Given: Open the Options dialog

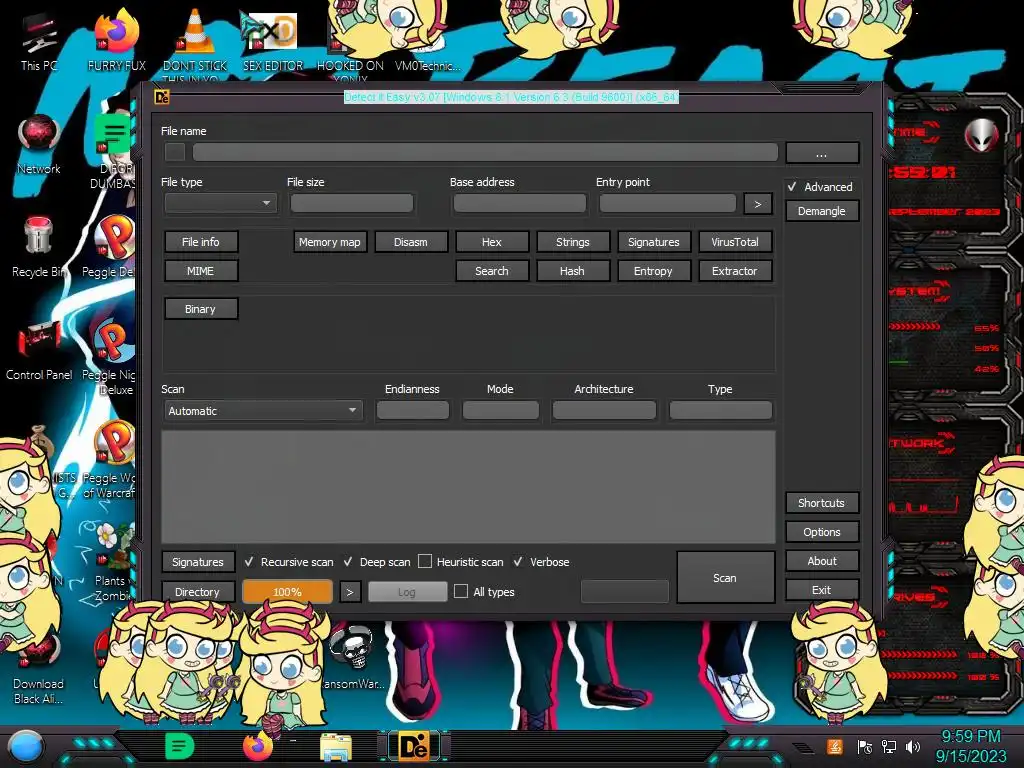Looking at the screenshot, I should click(x=822, y=532).
